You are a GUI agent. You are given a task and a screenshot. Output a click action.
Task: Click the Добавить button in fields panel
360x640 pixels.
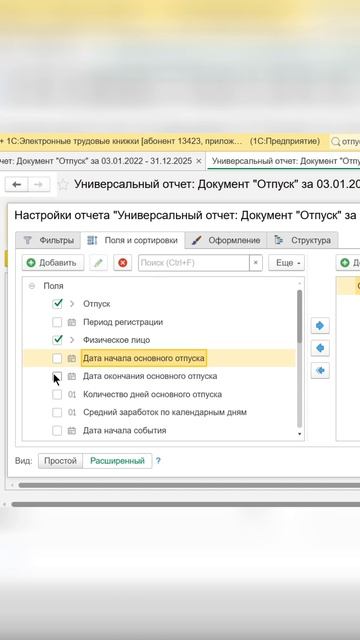[x=53, y=263]
